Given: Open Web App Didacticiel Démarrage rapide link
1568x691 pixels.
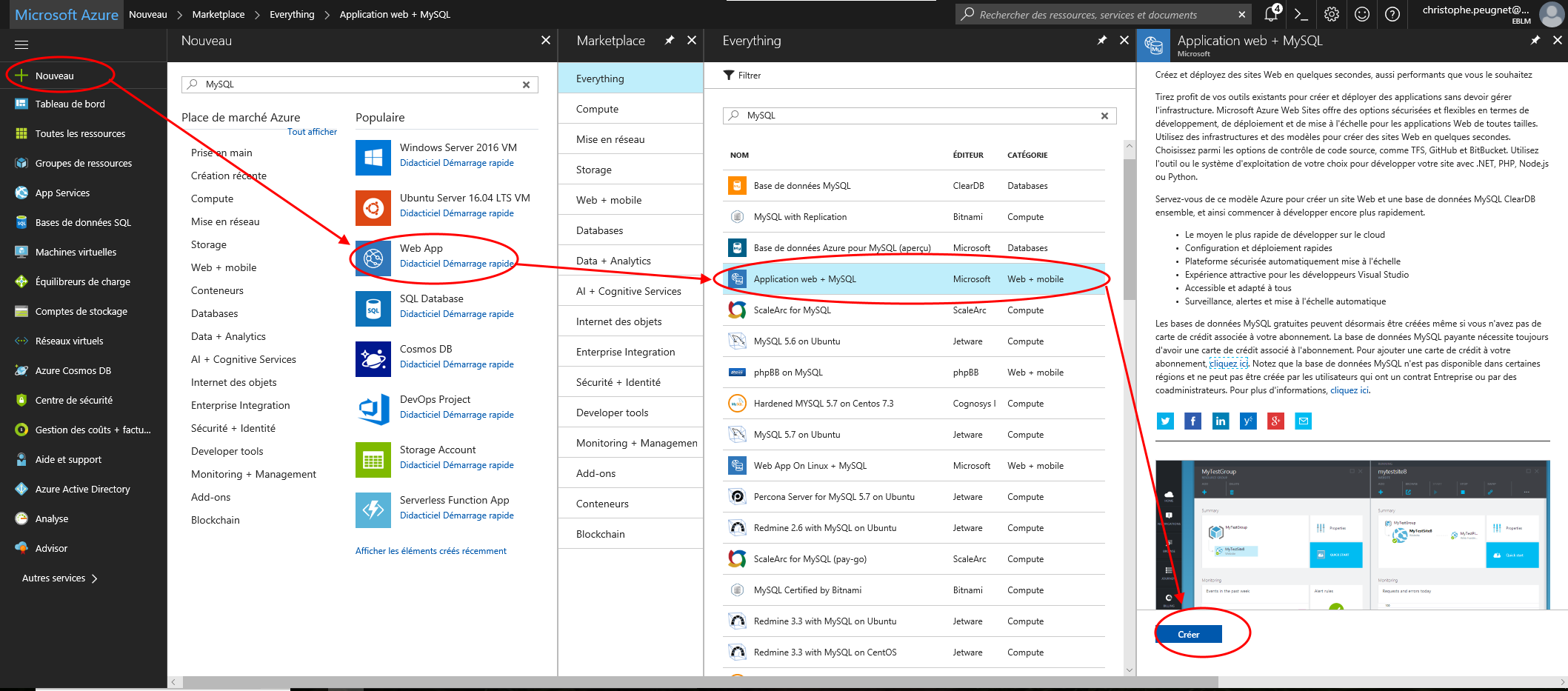Looking at the screenshot, I should point(457,264).
